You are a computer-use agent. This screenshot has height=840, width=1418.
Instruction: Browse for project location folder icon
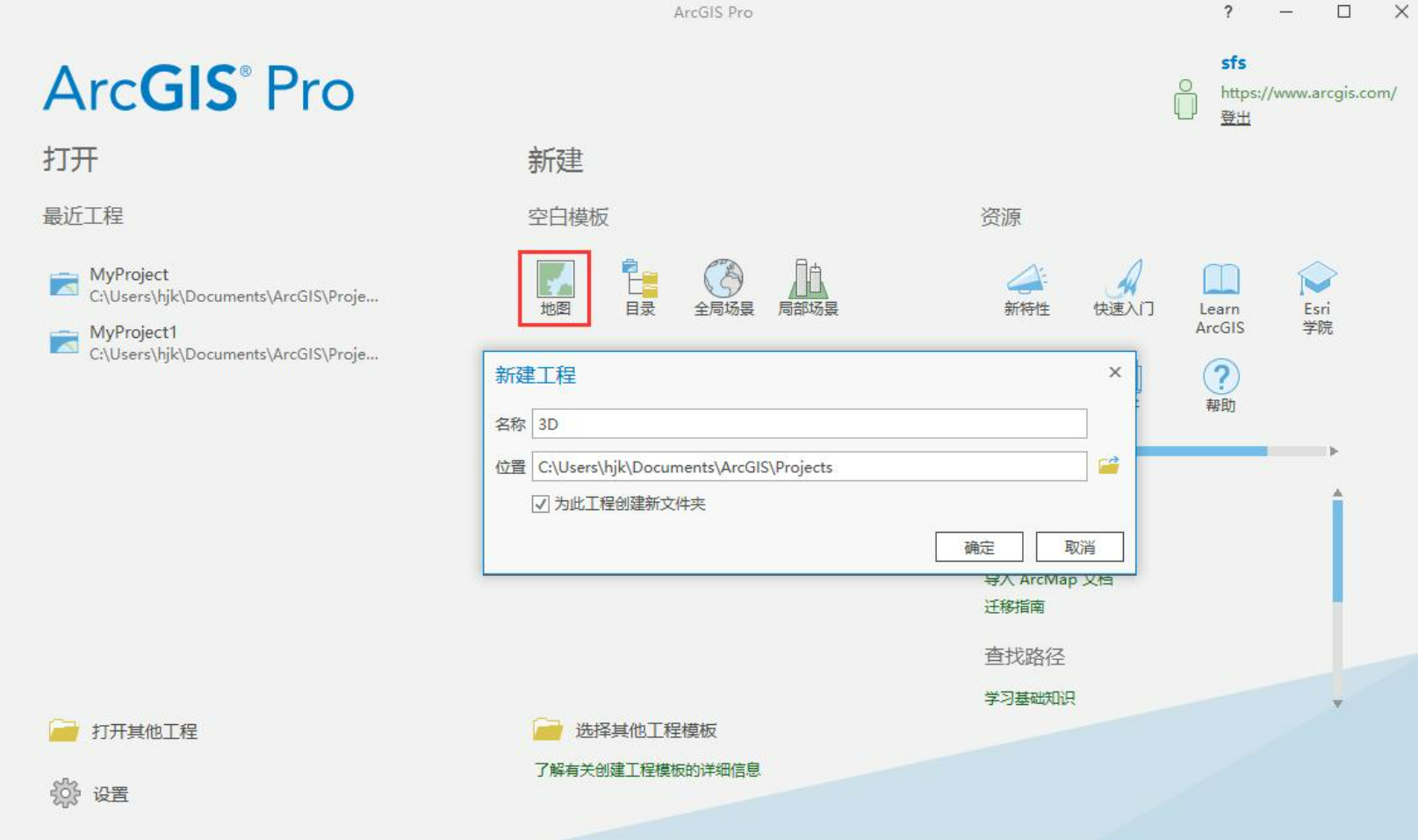tap(1109, 465)
